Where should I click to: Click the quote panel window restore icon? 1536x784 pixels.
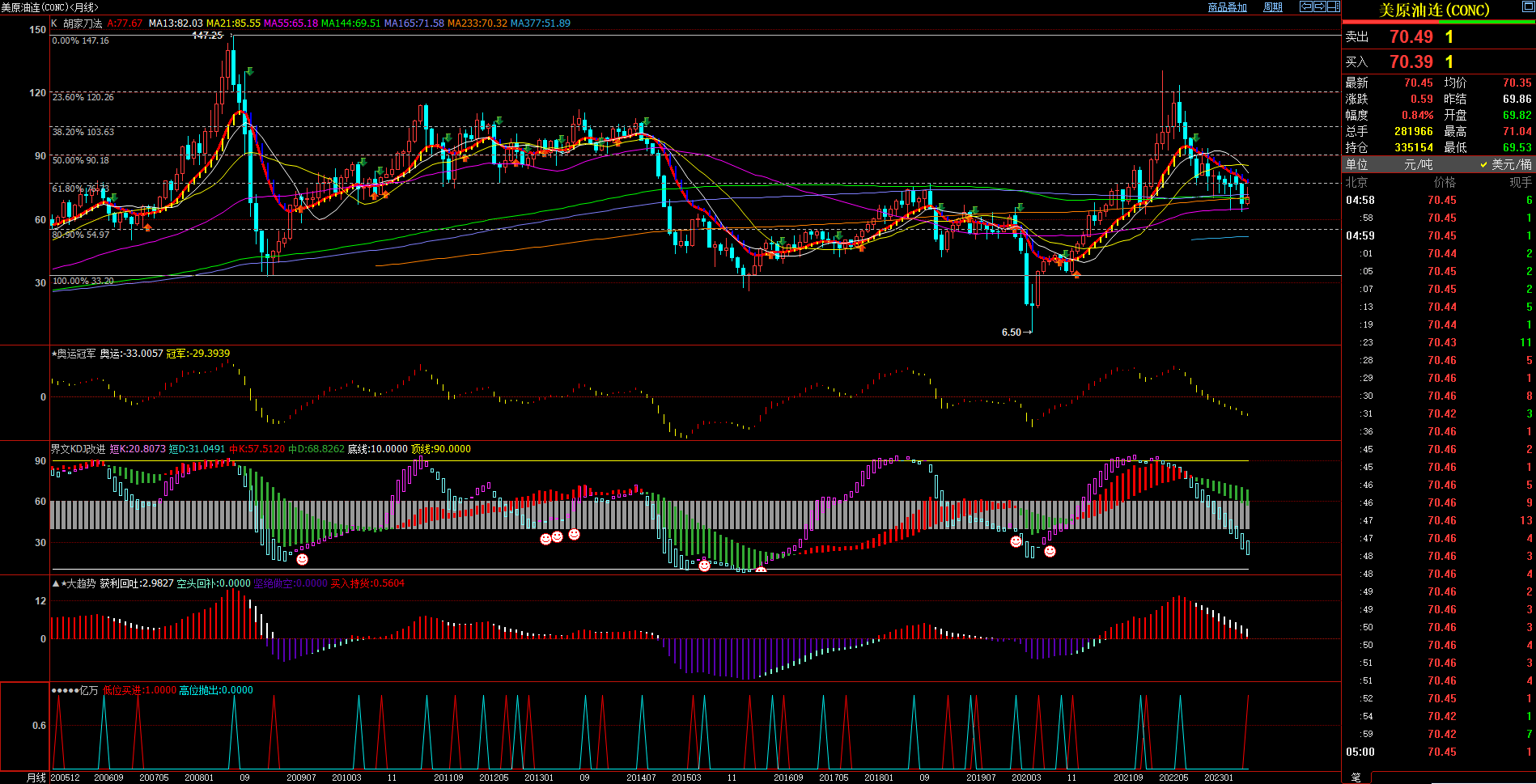[x=1527, y=7]
